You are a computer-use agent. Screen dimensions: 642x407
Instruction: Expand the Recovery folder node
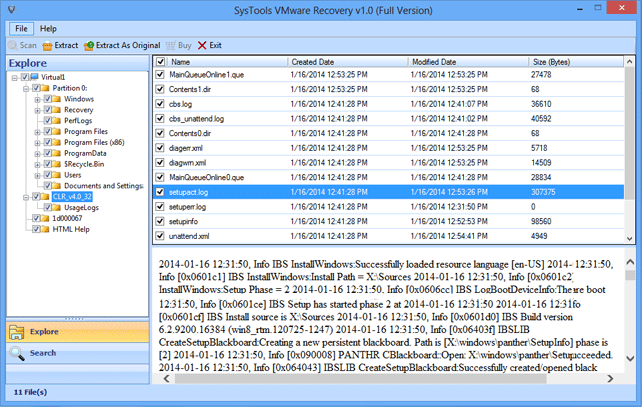coord(37,110)
